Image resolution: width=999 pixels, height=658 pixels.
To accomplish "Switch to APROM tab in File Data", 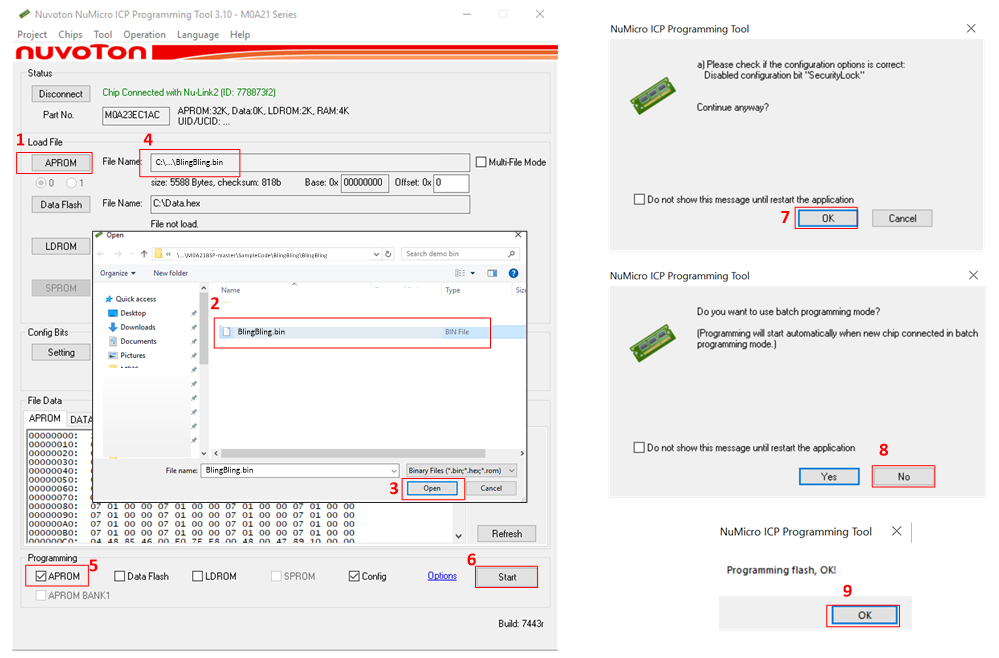I will pyautogui.click(x=45, y=418).
